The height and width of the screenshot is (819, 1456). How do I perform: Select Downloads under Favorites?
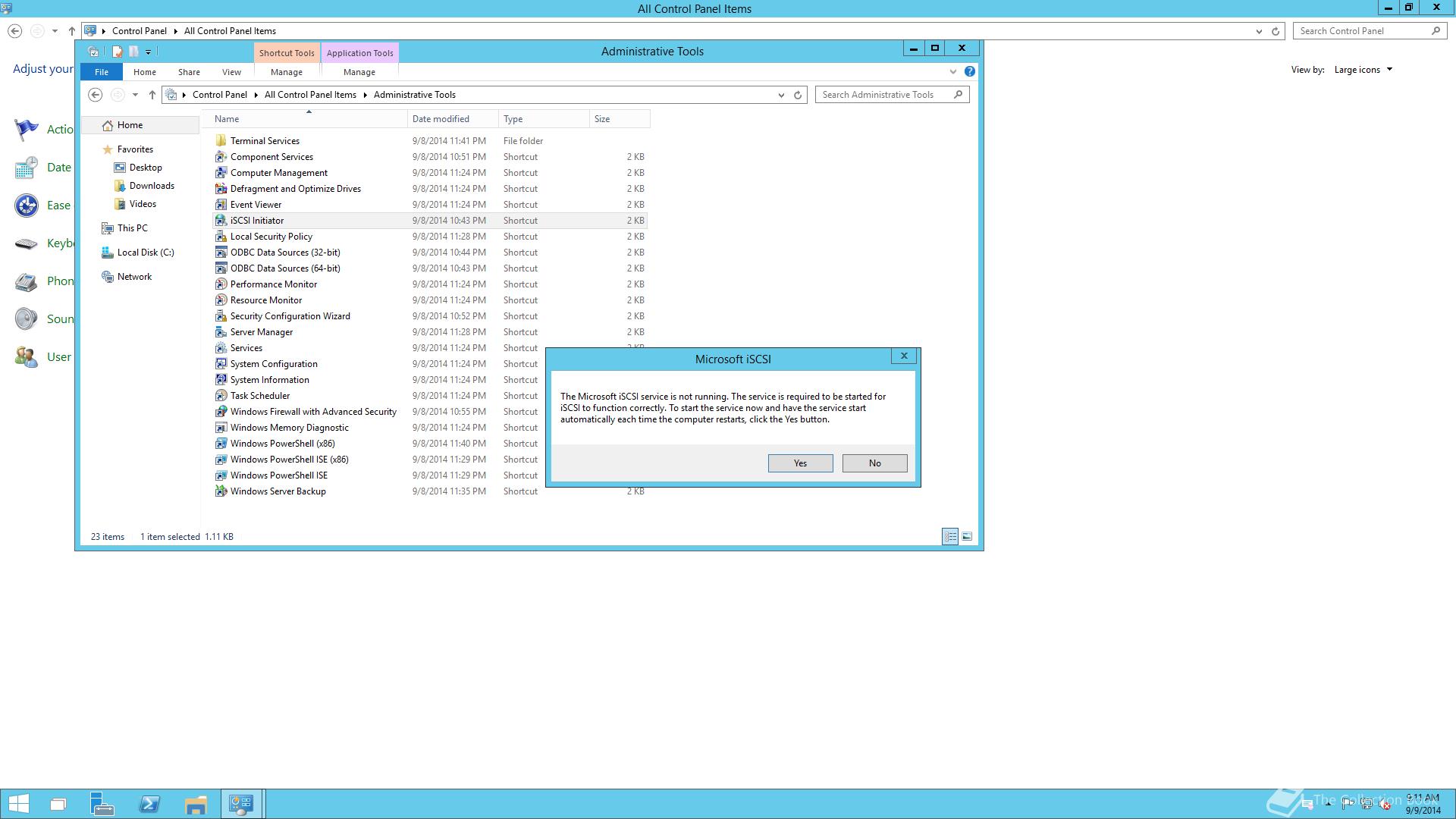coord(152,186)
